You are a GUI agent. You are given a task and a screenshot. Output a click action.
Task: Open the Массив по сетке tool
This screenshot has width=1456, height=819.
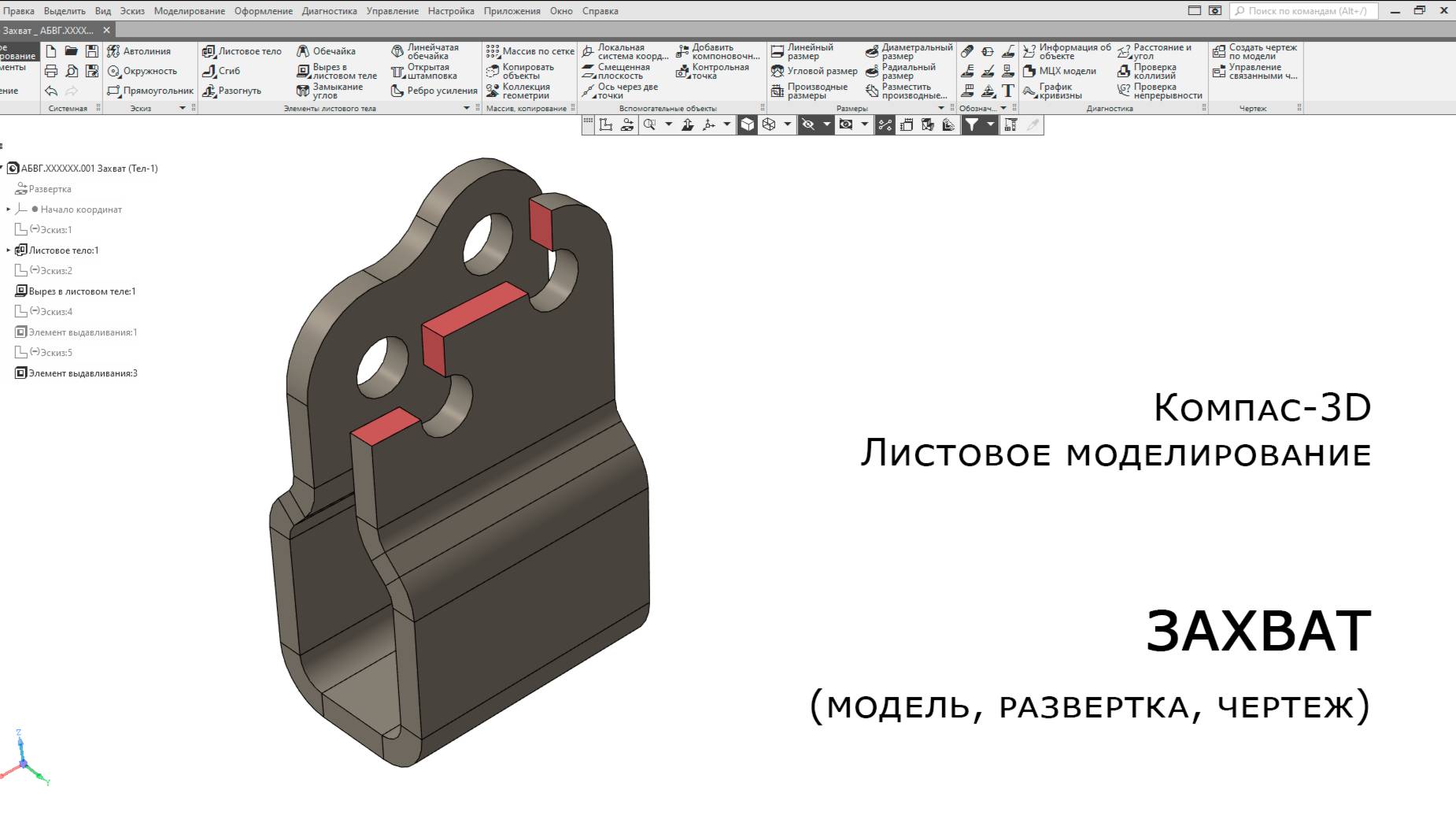(493, 50)
